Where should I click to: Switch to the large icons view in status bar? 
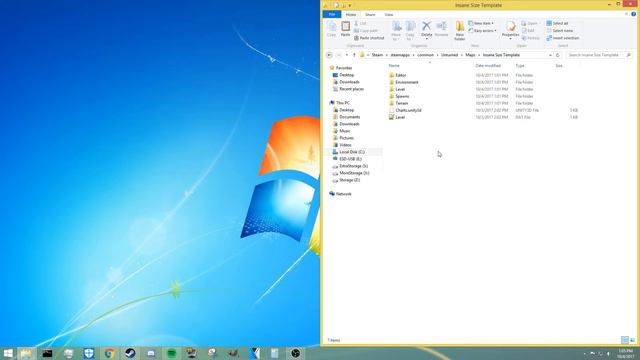(632, 340)
